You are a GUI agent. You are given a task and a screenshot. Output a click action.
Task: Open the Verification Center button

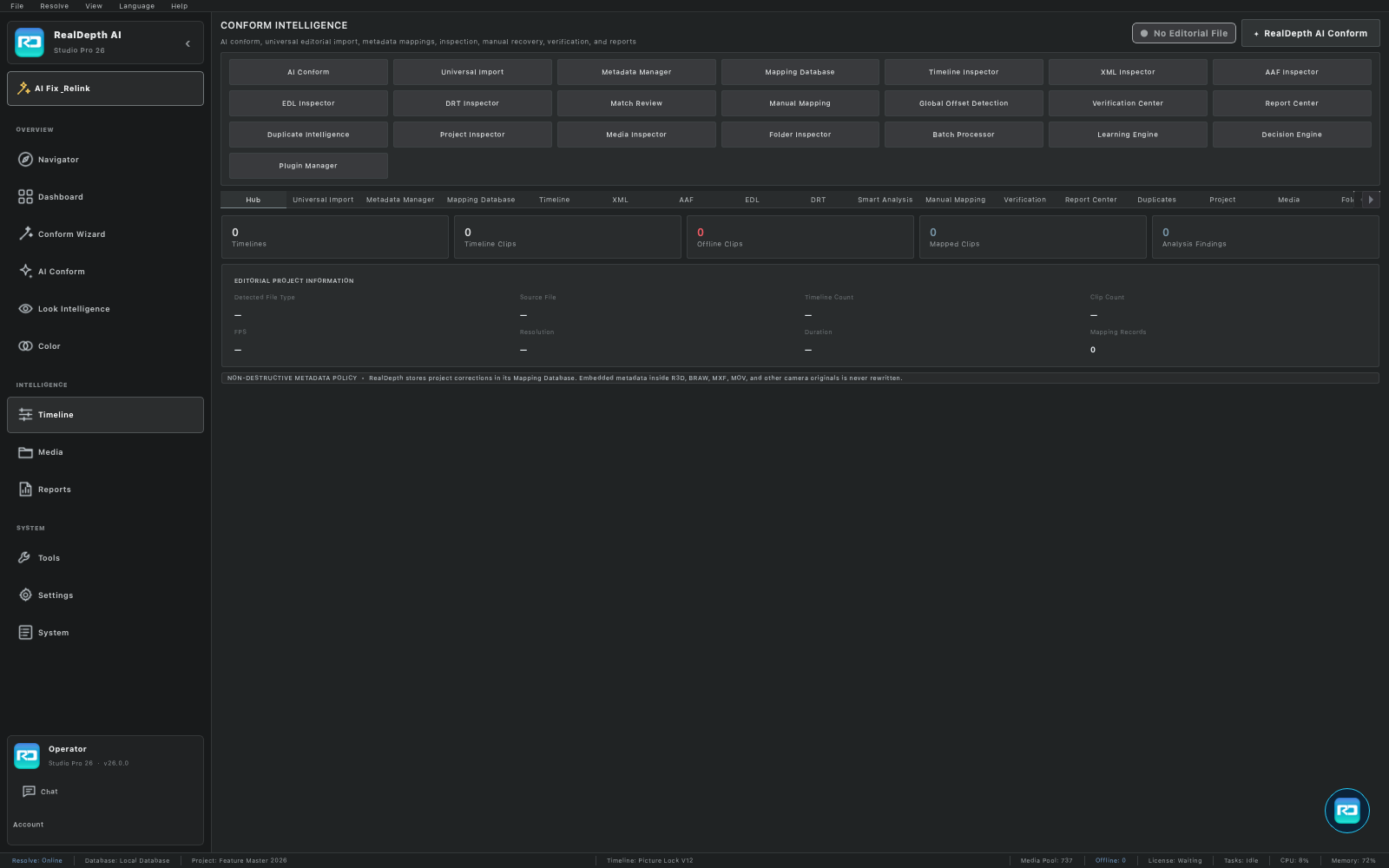point(1128,103)
